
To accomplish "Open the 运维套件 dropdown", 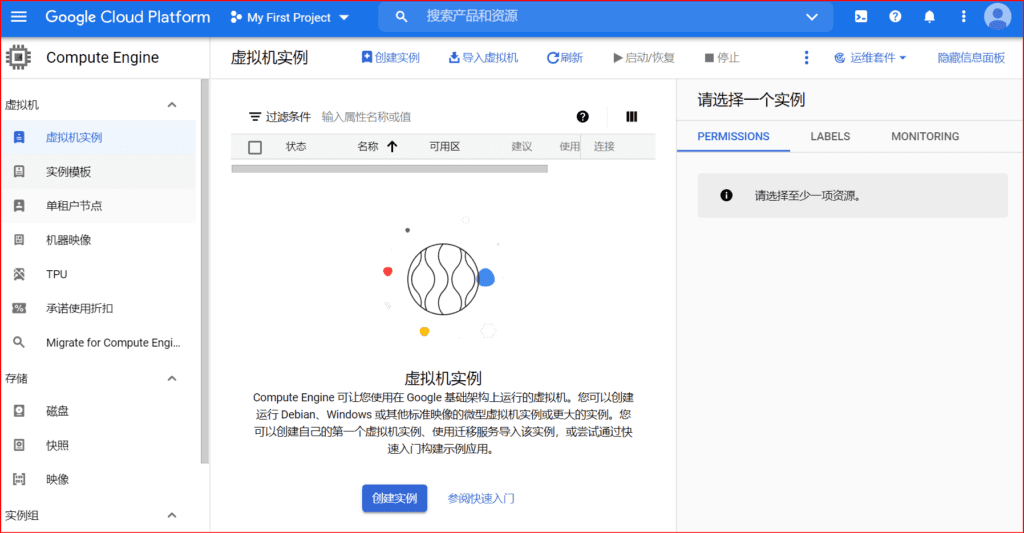I will click(x=871, y=57).
